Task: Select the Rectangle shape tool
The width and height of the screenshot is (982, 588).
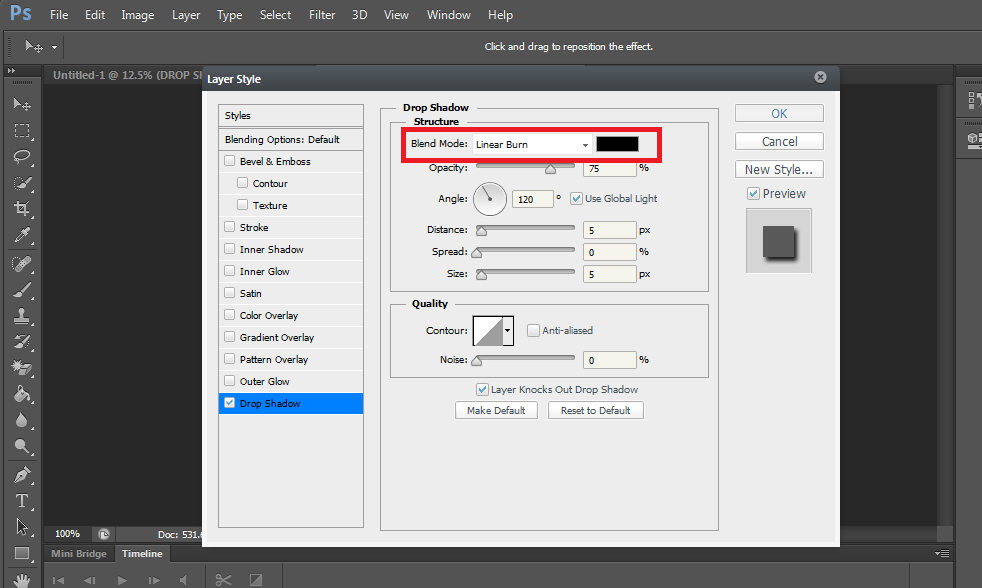Action: [x=22, y=554]
